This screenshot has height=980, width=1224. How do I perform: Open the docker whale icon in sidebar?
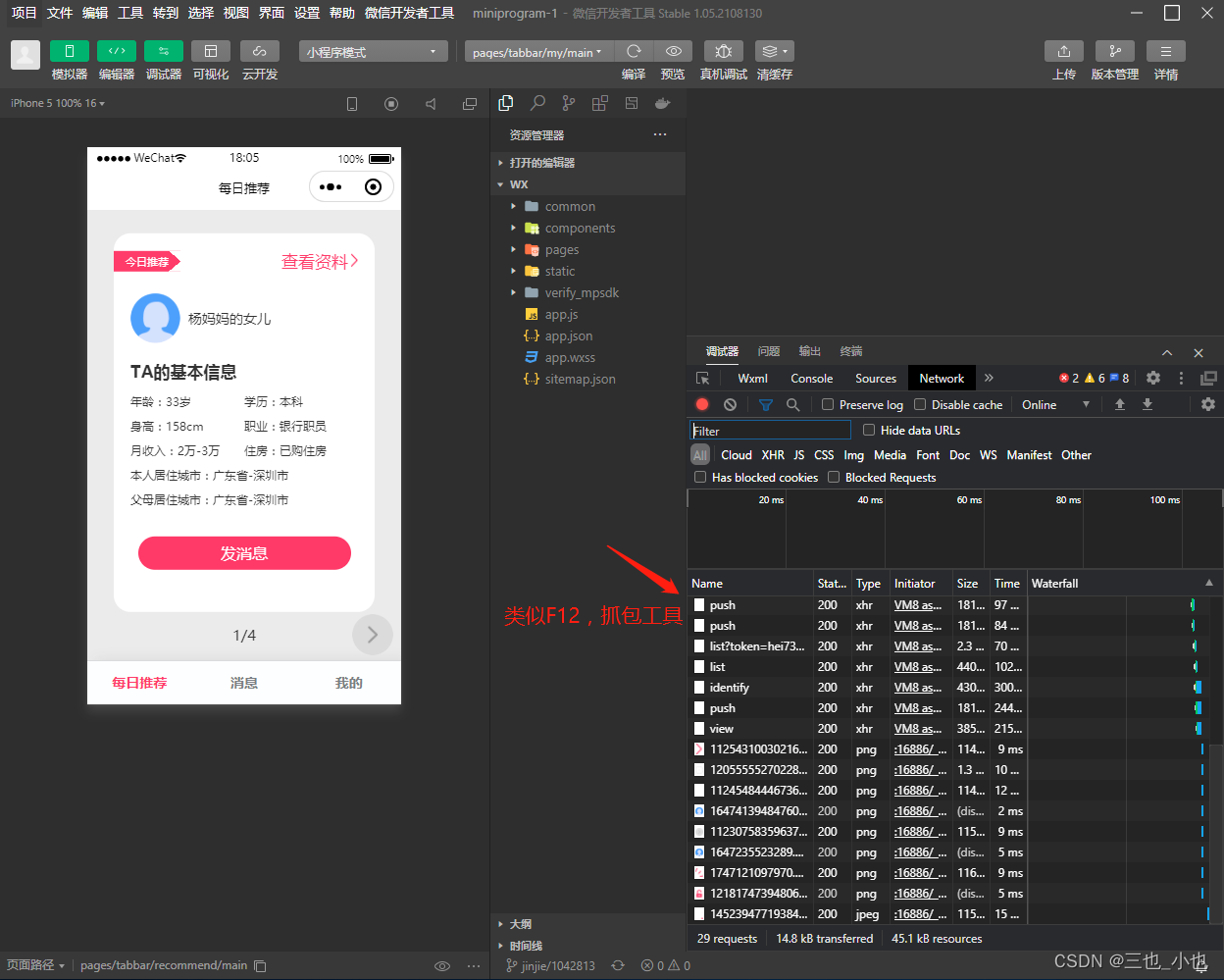[x=663, y=103]
